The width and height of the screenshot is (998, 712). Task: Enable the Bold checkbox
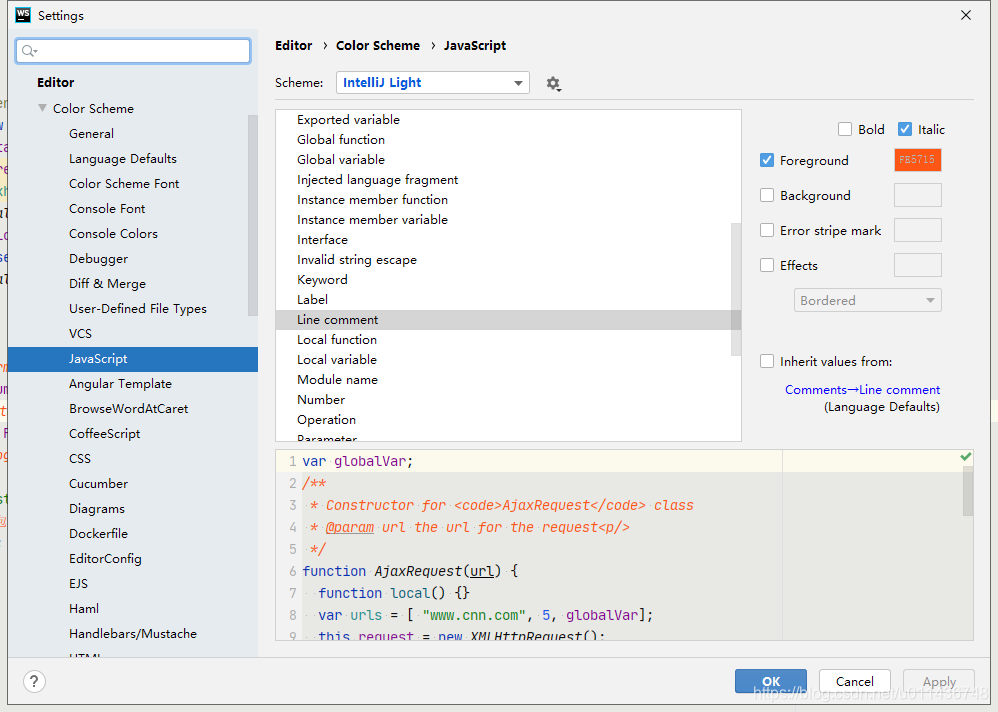point(845,129)
